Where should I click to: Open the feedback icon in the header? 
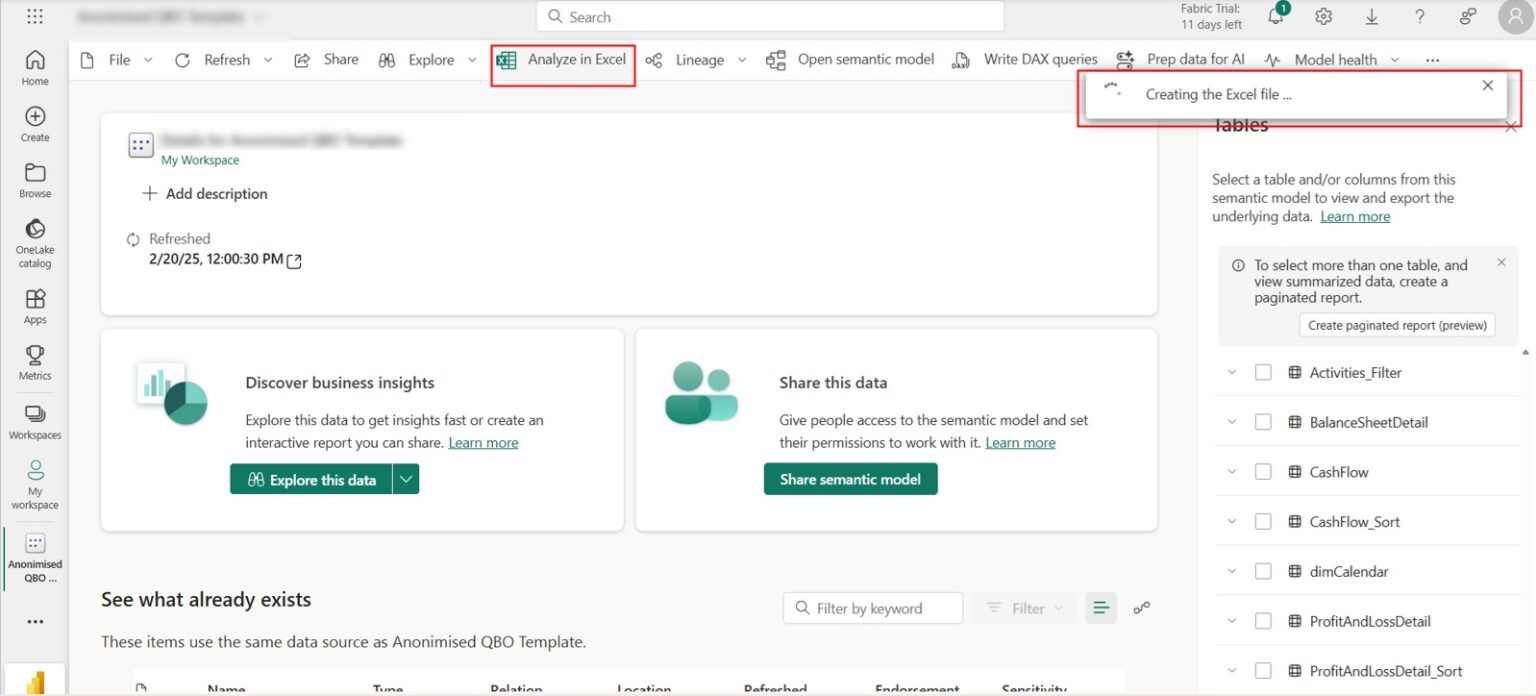tap(1468, 17)
